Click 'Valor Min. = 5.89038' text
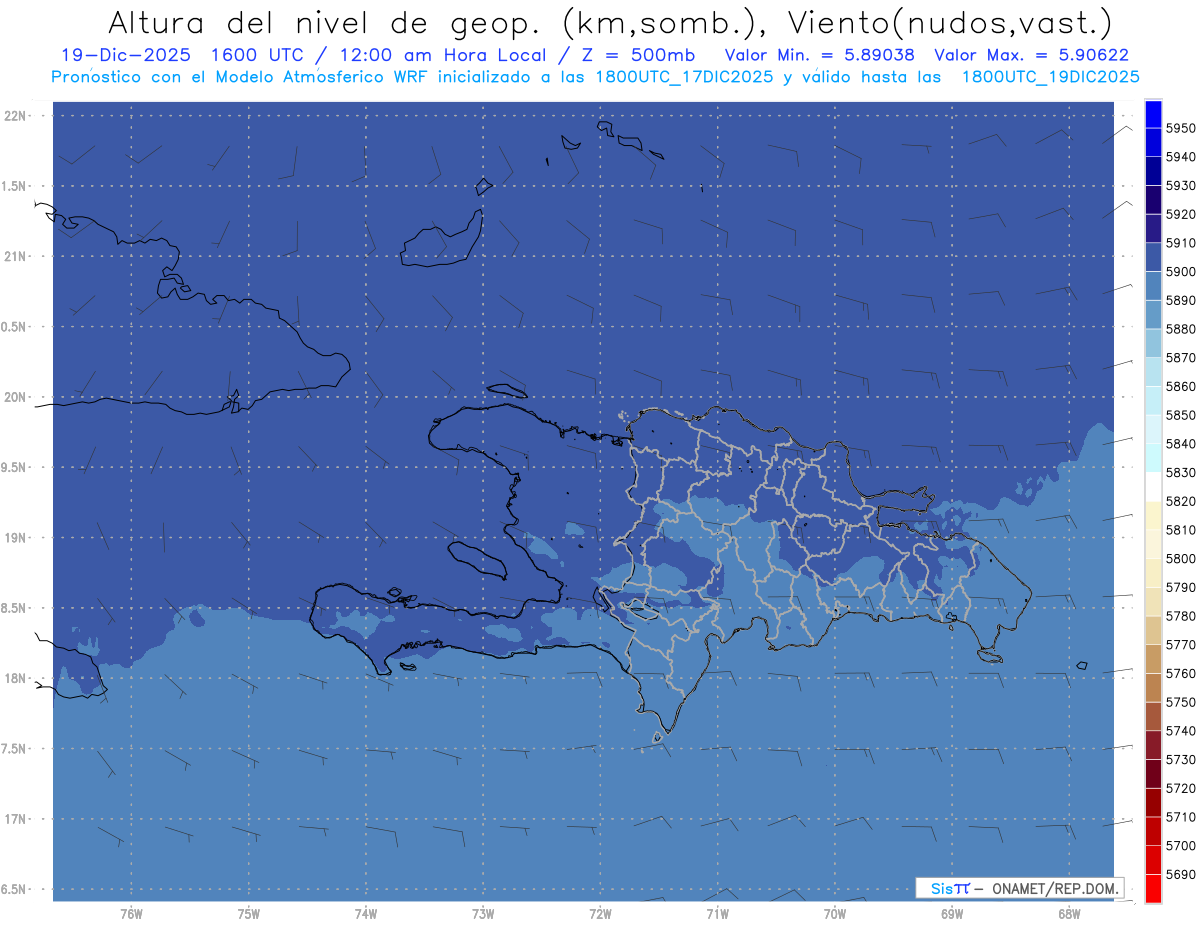1200x927 pixels. click(x=820, y=56)
